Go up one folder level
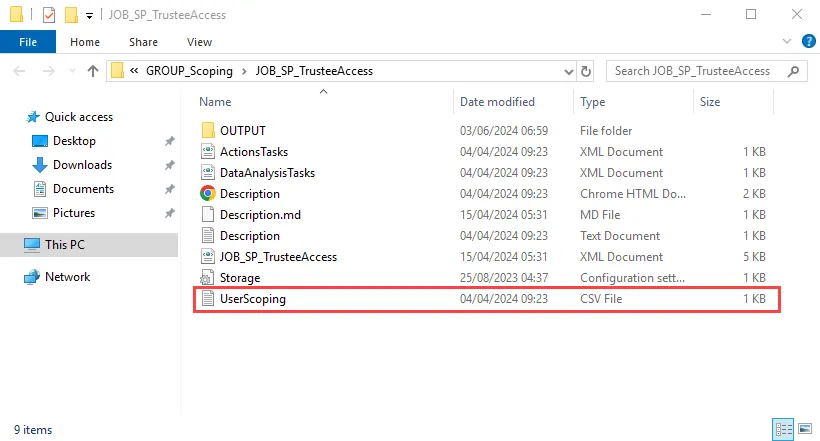 (93, 71)
